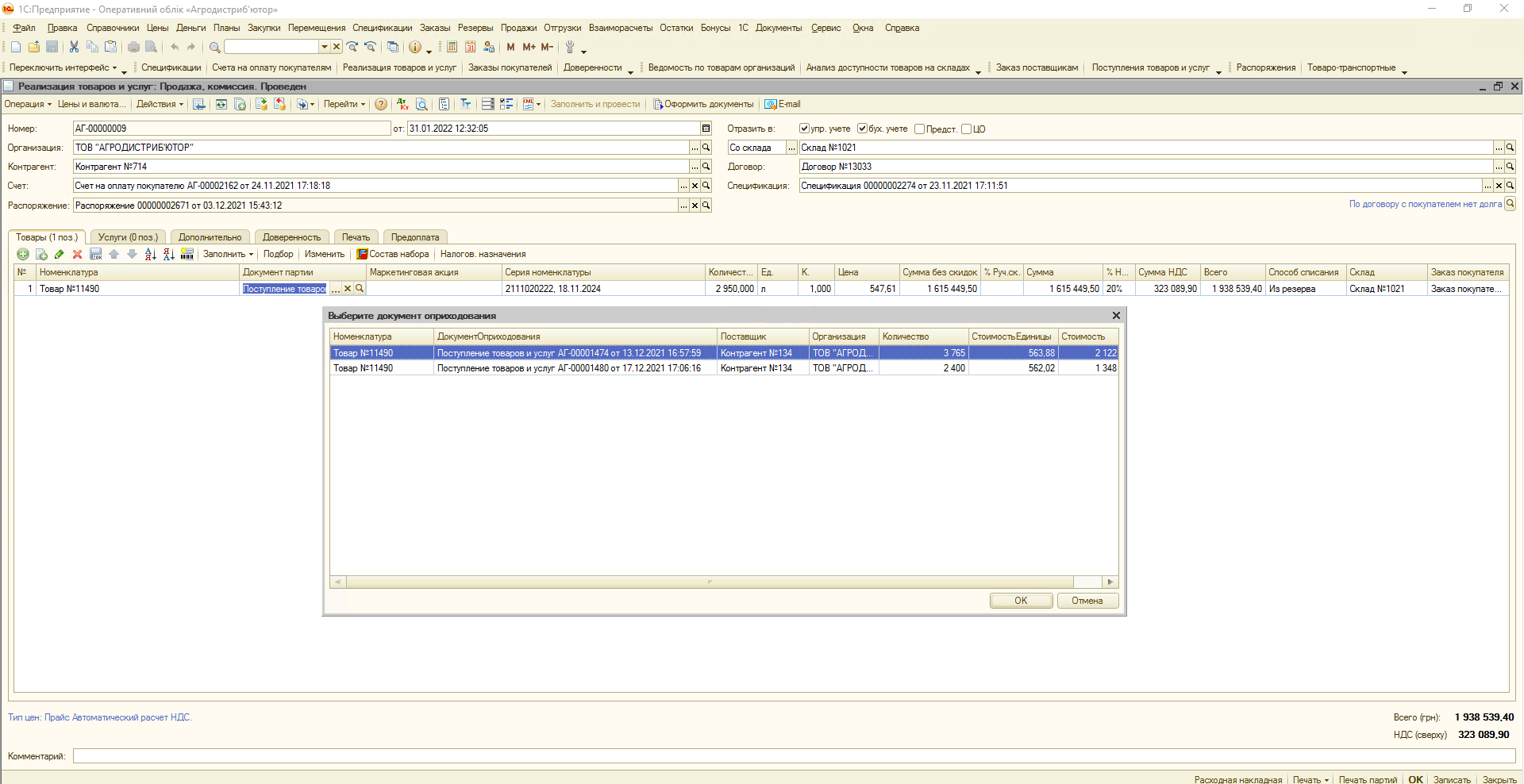Open the Справочники menu
The image size is (1524, 784).
(x=113, y=28)
